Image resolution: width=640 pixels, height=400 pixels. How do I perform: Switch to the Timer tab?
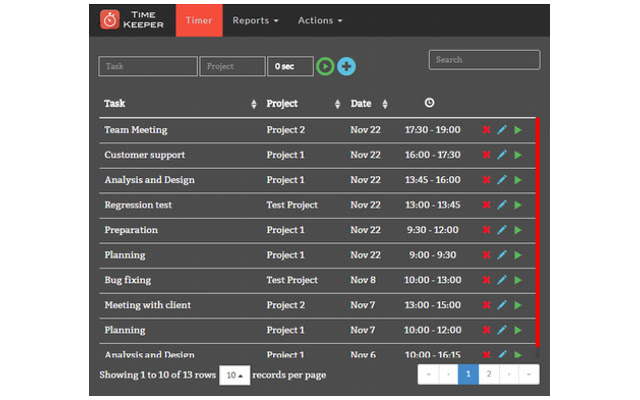[x=198, y=20]
